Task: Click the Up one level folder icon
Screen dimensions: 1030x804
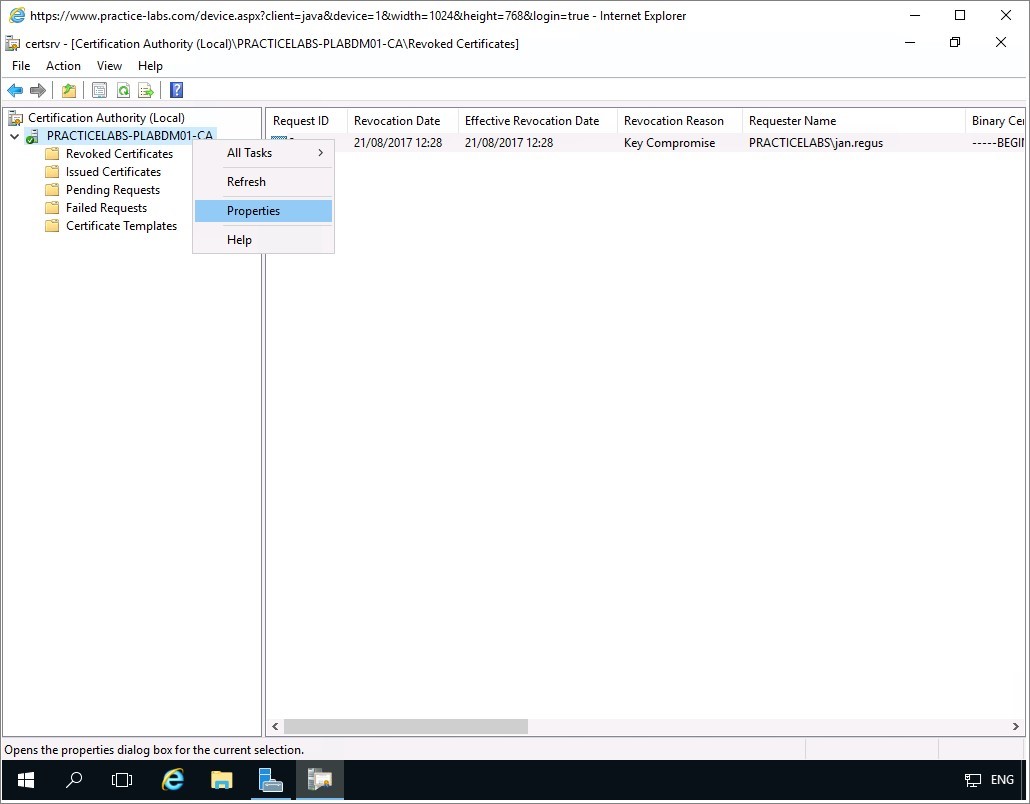Action: [69, 90]
